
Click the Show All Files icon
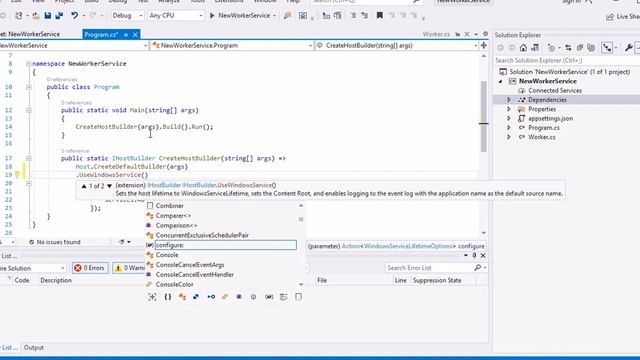click(x=591, y=48)
